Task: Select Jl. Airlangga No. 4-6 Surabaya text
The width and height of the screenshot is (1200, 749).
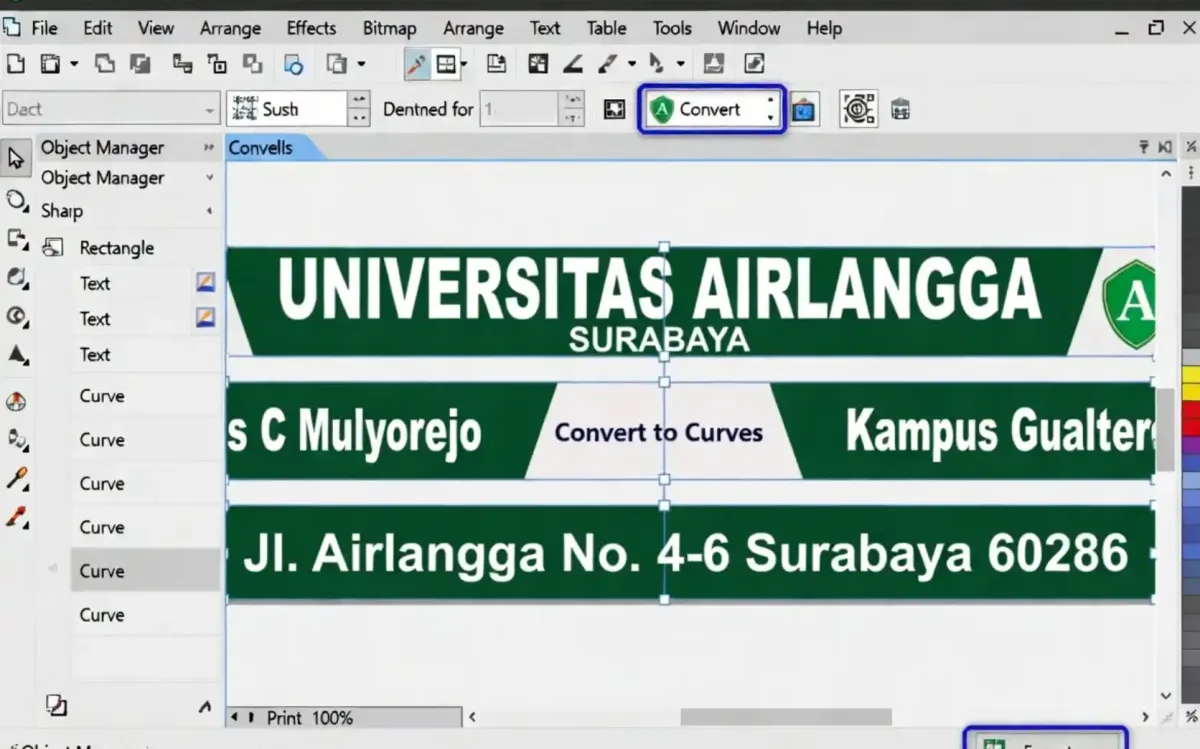Action: (x=686, y=553)
